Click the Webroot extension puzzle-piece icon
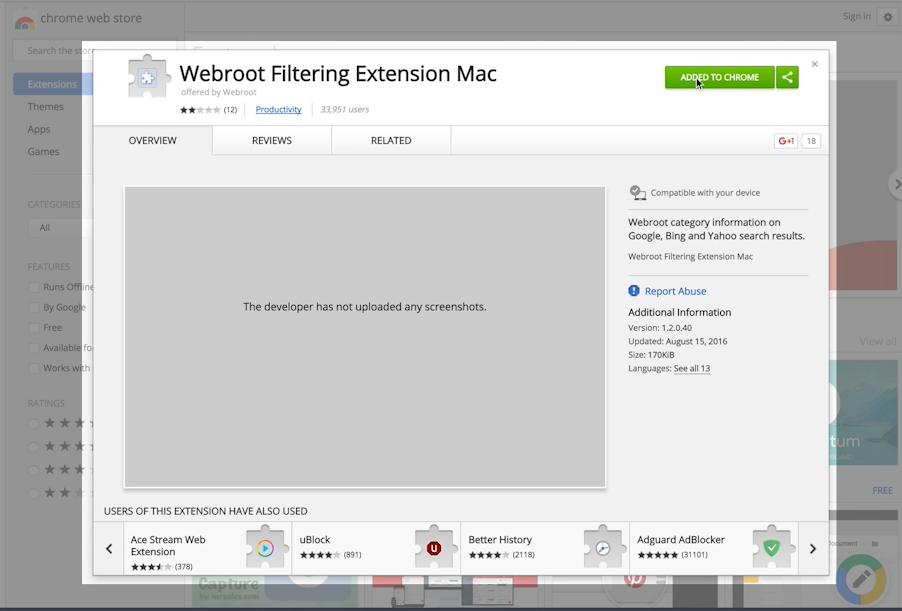This screenshot has width=902, height=611. click(x=148, y=76)
